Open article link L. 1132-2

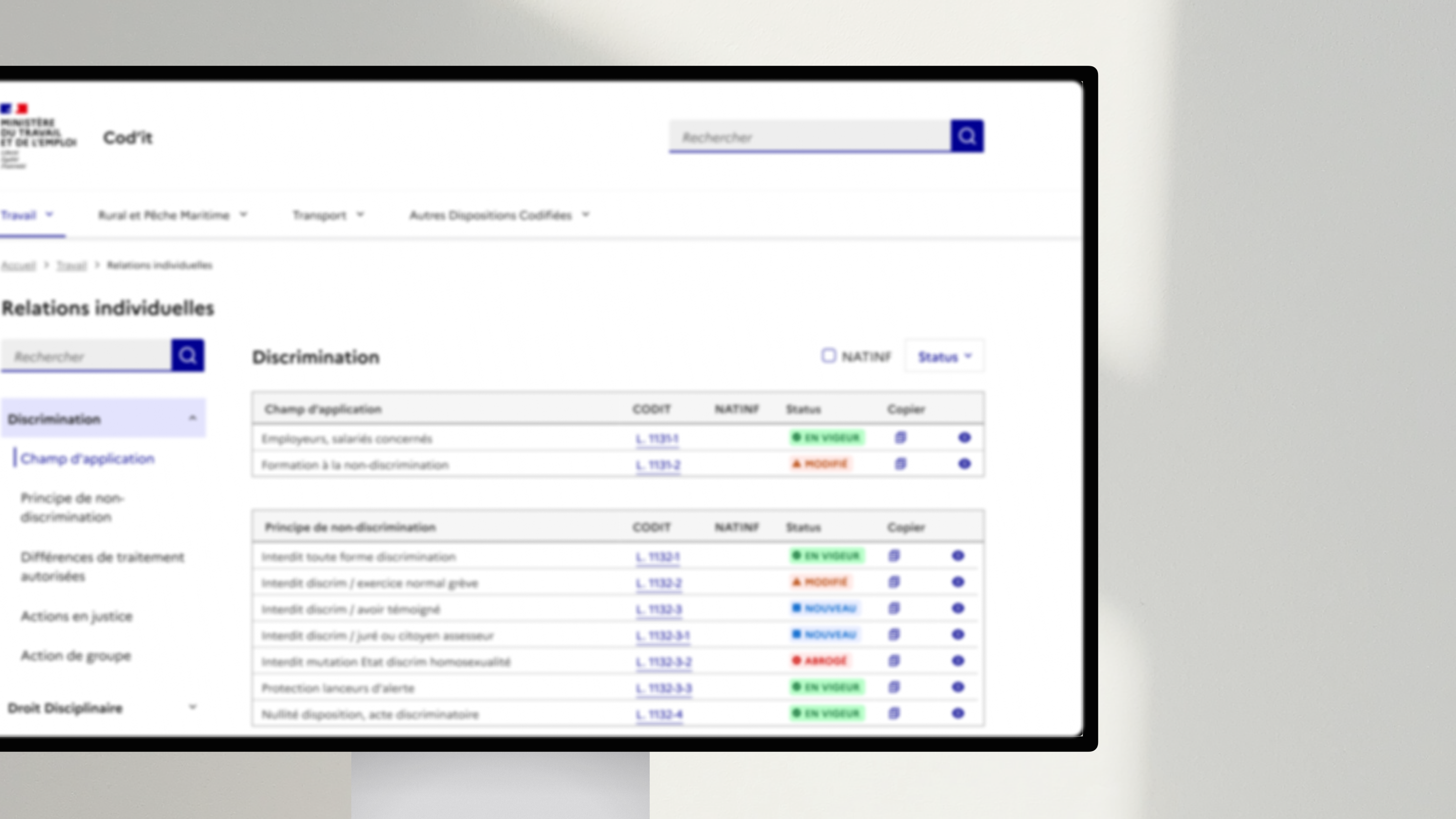tap(659, 583)
